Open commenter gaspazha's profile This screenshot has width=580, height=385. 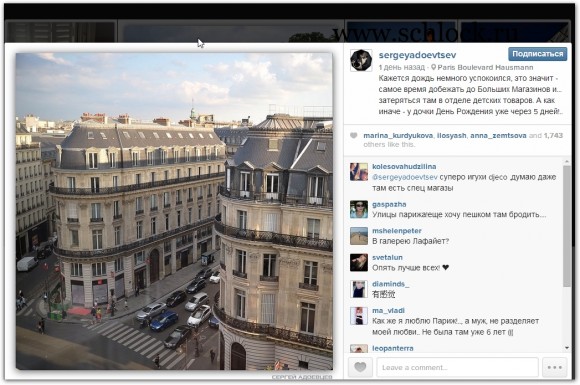(389, 204)
